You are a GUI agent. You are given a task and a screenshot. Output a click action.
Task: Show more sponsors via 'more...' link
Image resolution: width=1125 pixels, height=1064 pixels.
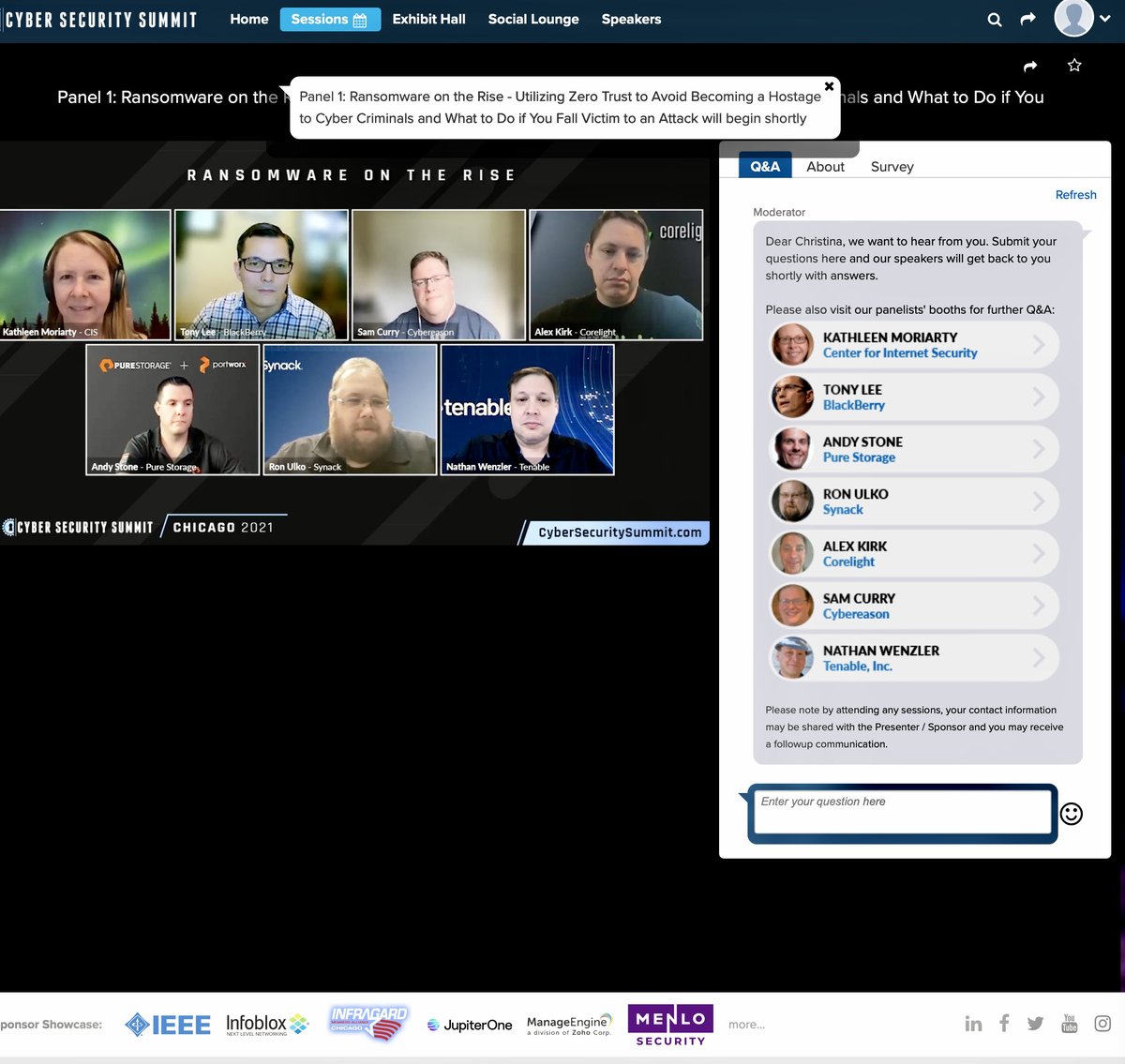click(746, 1025)
